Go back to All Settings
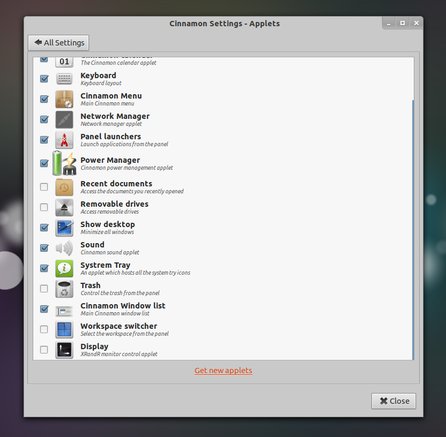This screenshot has height=437, width=446. pyautogui.click(x=59, y=43)
